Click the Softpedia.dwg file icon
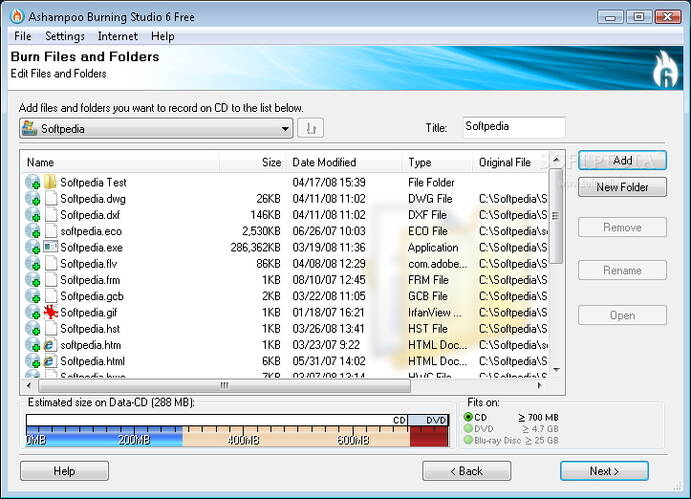 click(50, 199)
